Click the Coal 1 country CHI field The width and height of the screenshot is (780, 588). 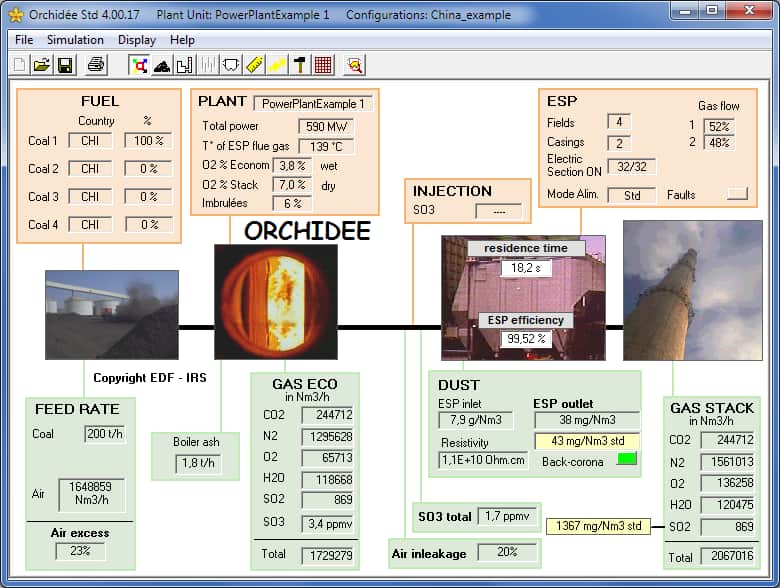[90, 141]
